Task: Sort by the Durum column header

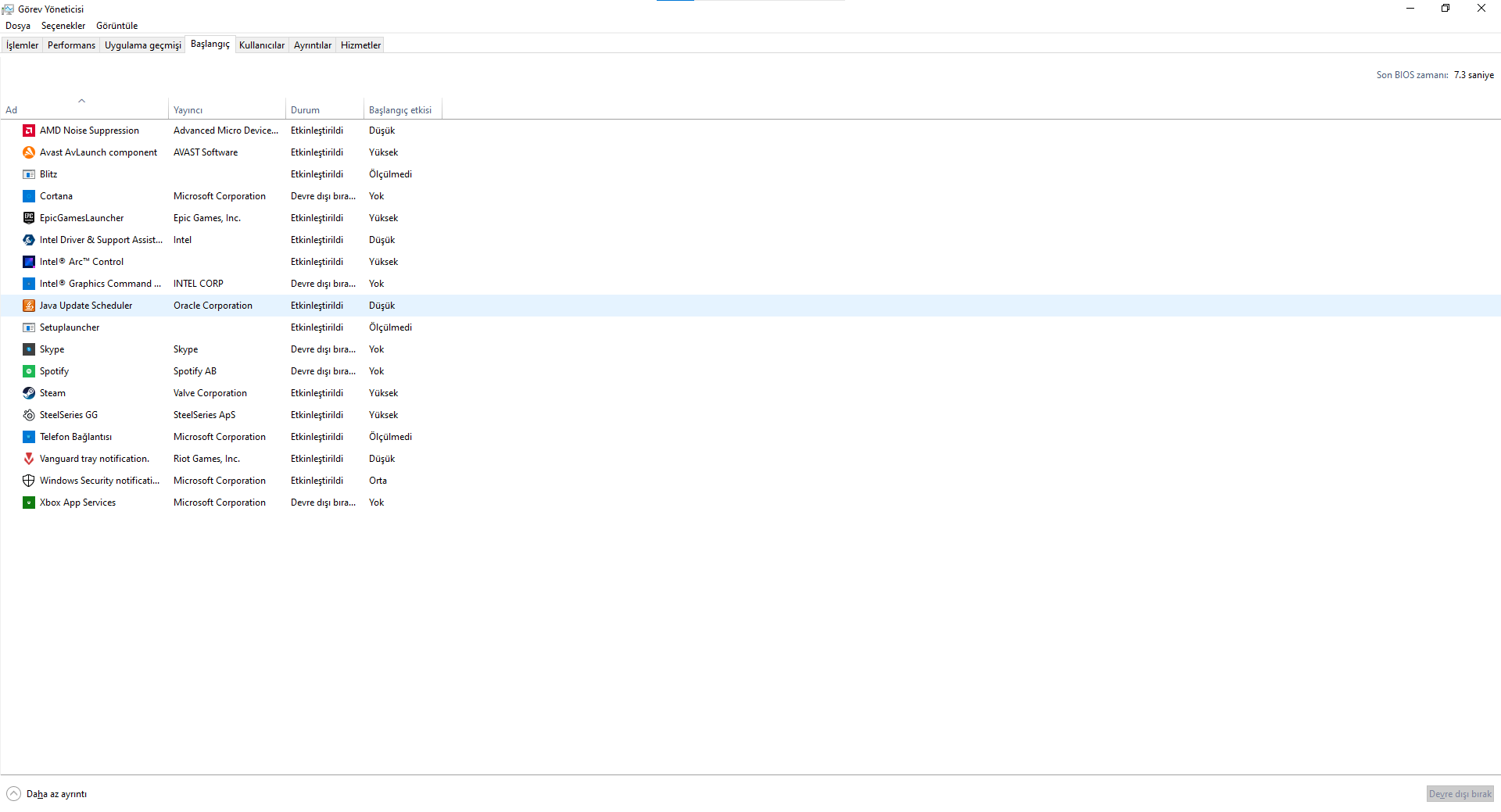Action: (324, 110)
